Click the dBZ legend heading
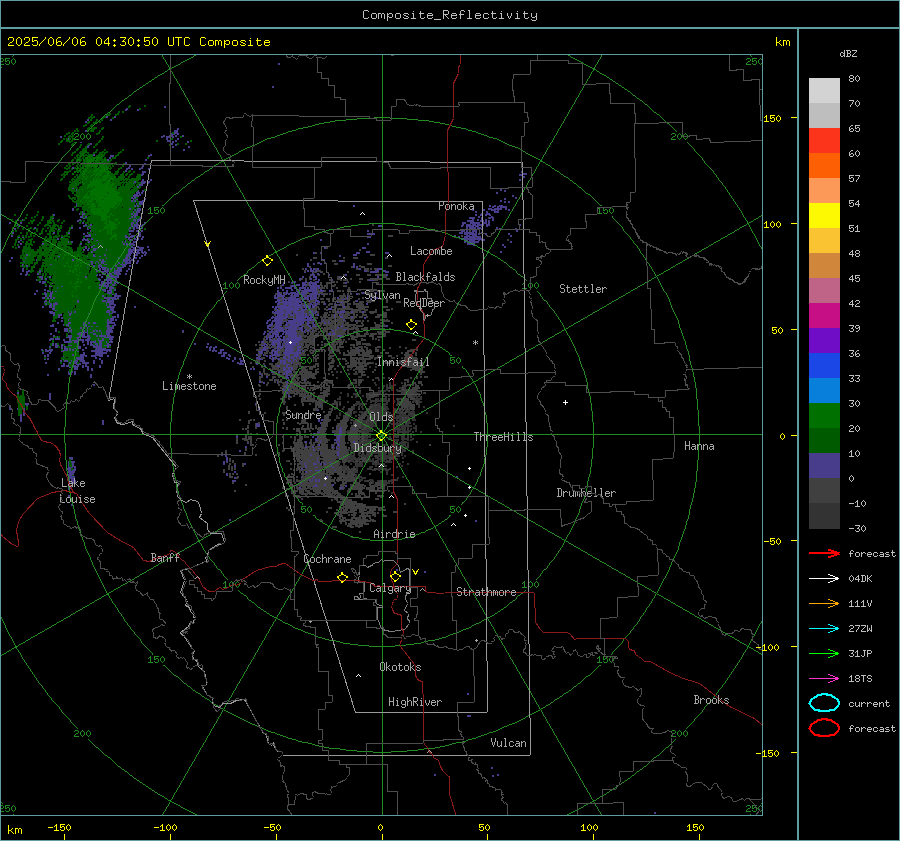Image resolution: width=900 pixels, height=841 pixels. click(848, 54)
